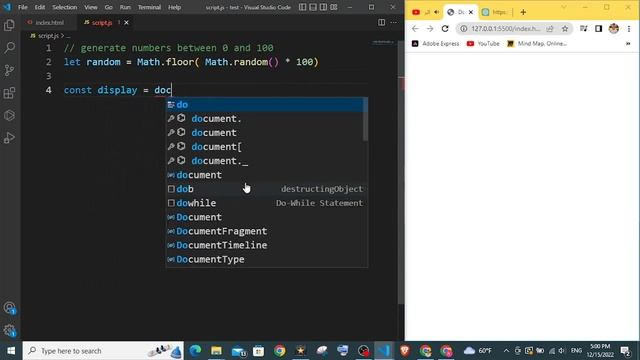The height and width of the screenshot is (360, 640).
Task: Open the Manage gear in VS Code
Action: pos(9,330)
